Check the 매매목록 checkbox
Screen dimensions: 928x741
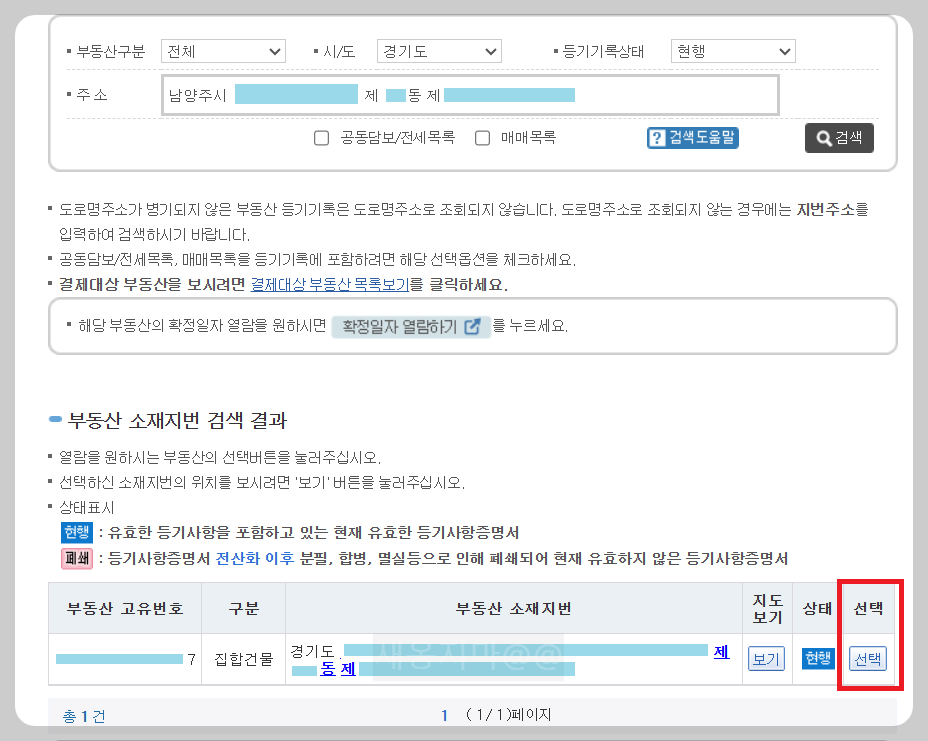point(482,138)
